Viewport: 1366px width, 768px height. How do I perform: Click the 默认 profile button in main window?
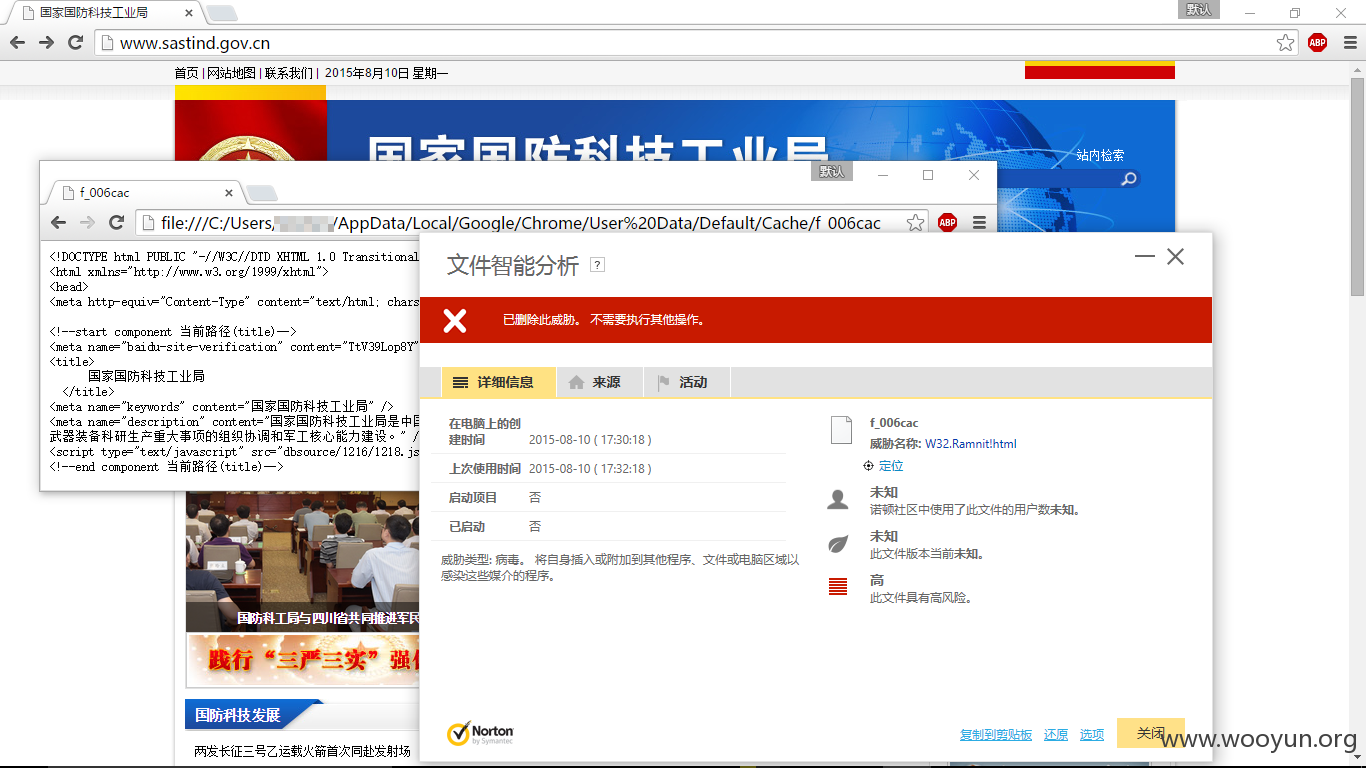[x=1199, y=9]
